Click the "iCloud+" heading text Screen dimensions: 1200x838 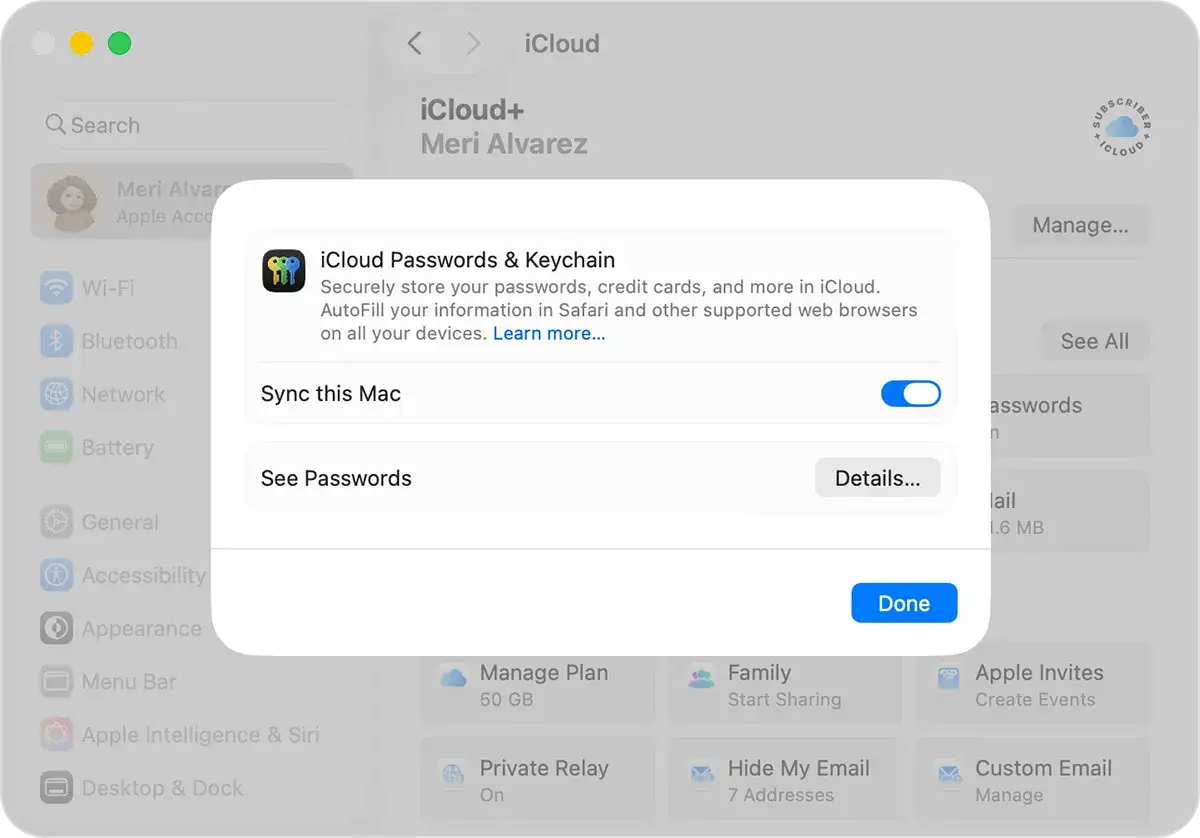tap(472, 110)
